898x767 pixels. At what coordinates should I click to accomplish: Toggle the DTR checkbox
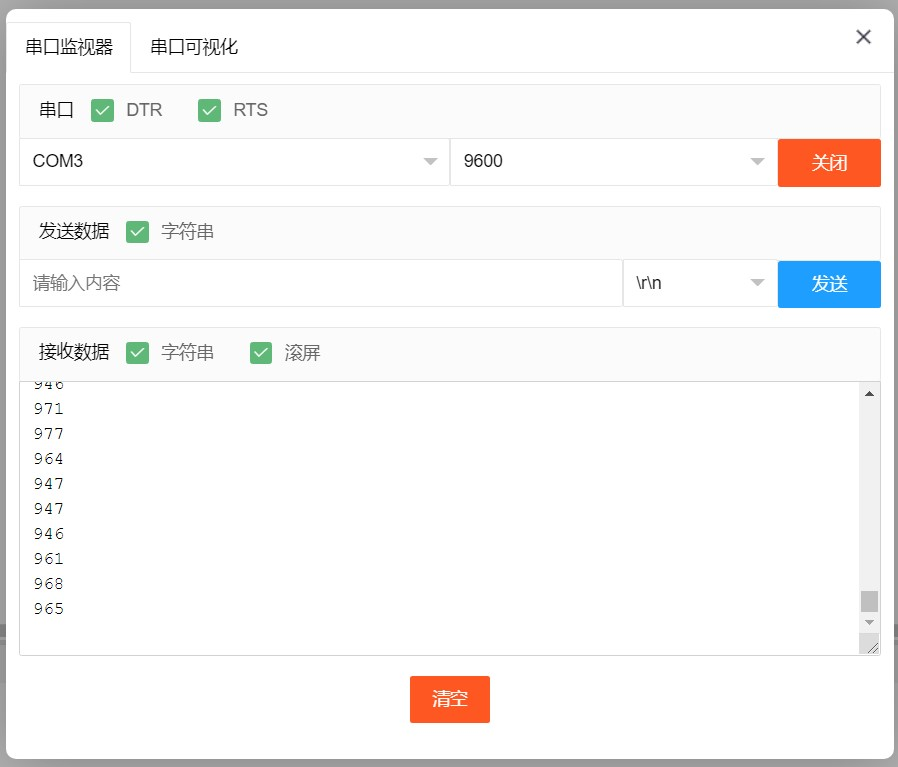(x=102, y=110)
